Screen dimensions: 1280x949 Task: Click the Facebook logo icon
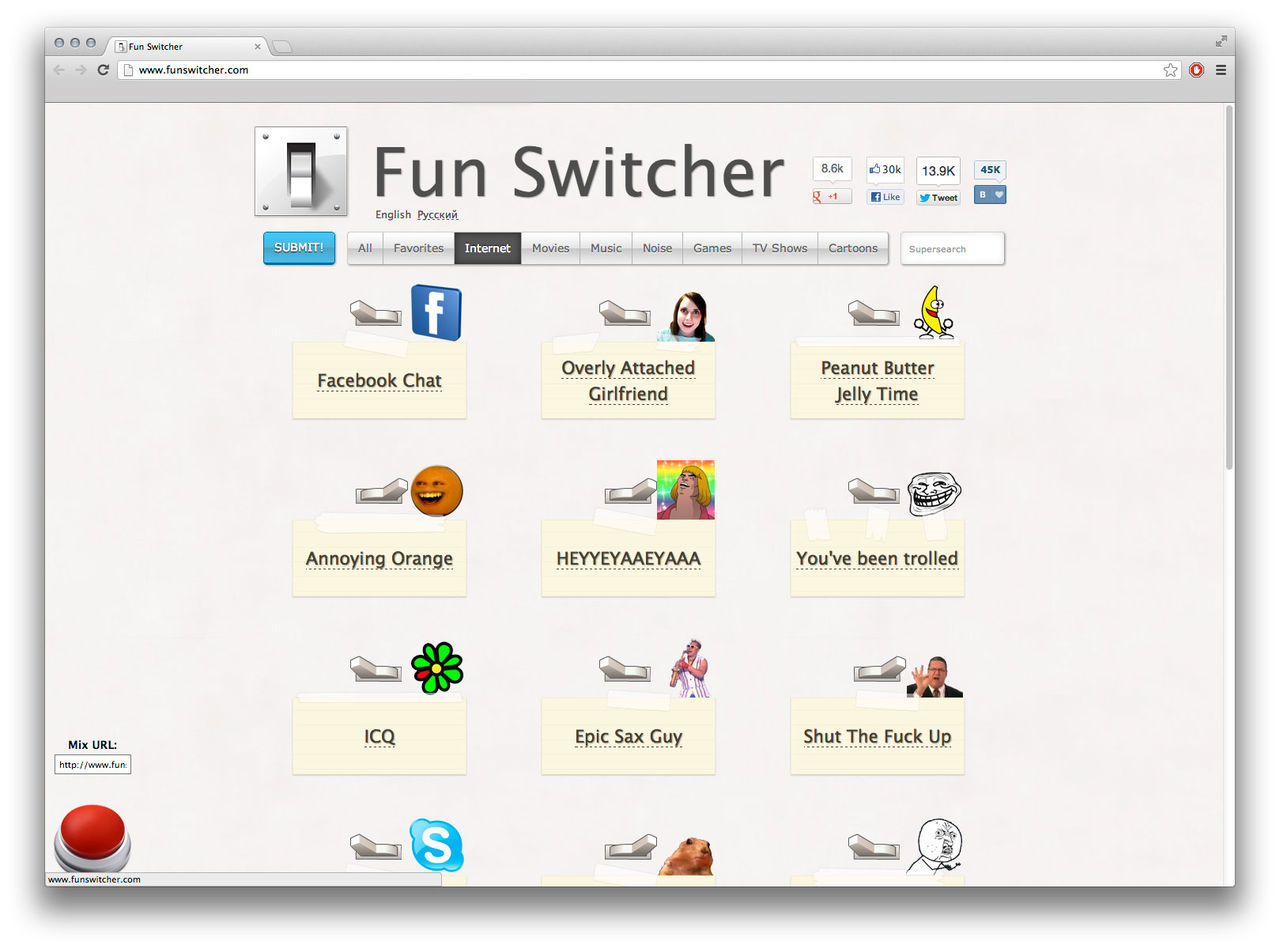coord(436,313)
